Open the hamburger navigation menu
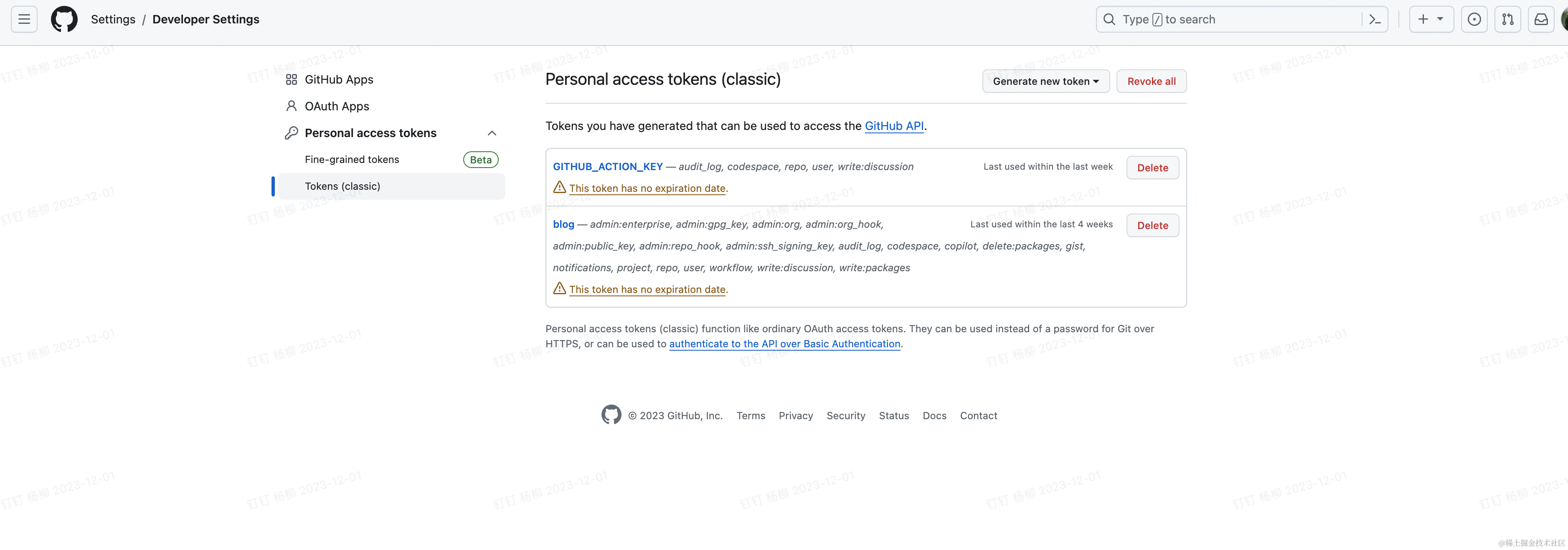Image resolution: width=1568 pixels, height=550 pixels. click(24, 20)
